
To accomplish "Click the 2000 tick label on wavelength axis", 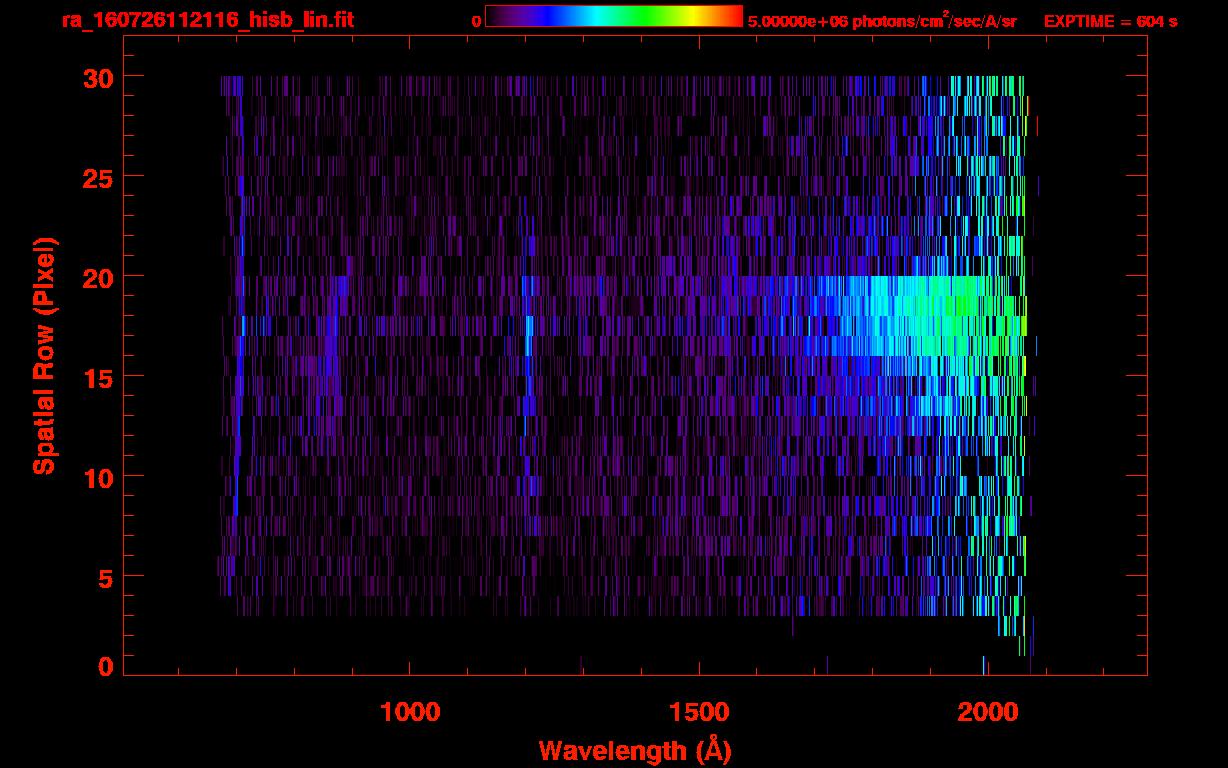I will coord(986,712).
